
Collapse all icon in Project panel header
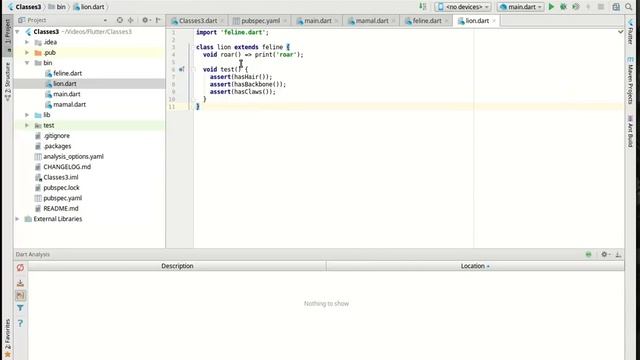131,20
